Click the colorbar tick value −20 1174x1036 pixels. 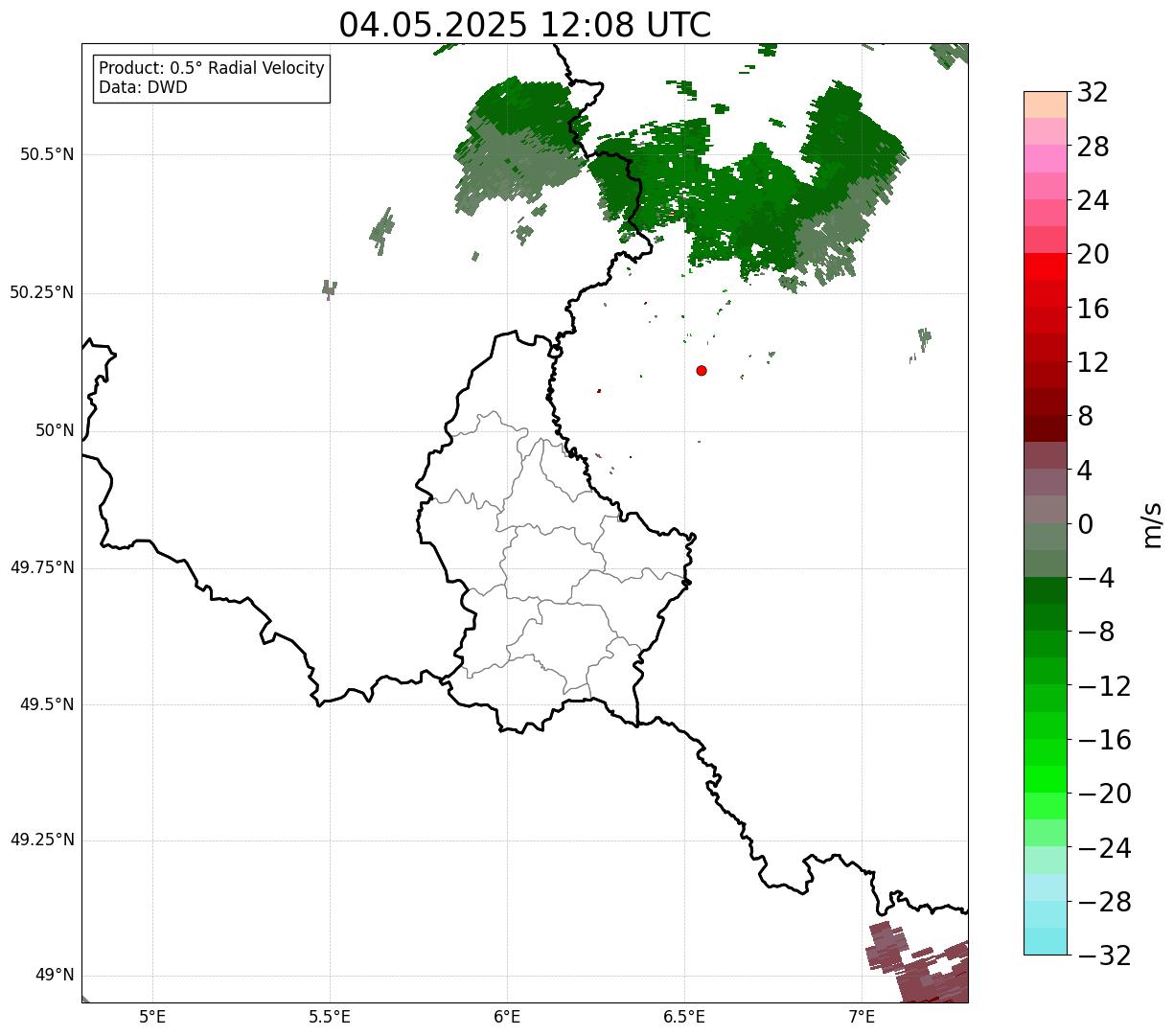(1104, 794)
